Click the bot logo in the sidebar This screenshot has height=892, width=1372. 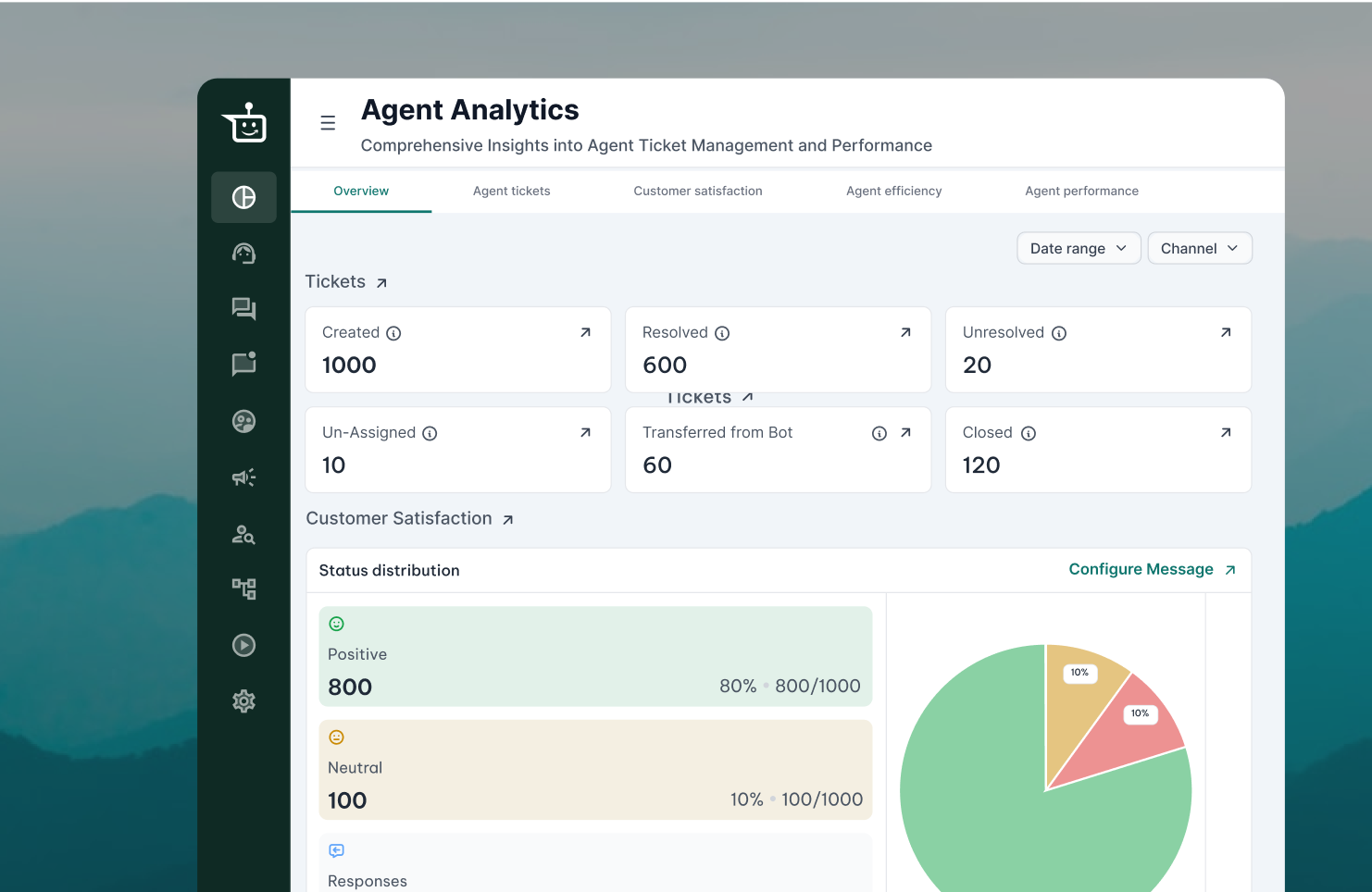click(245, 123)
